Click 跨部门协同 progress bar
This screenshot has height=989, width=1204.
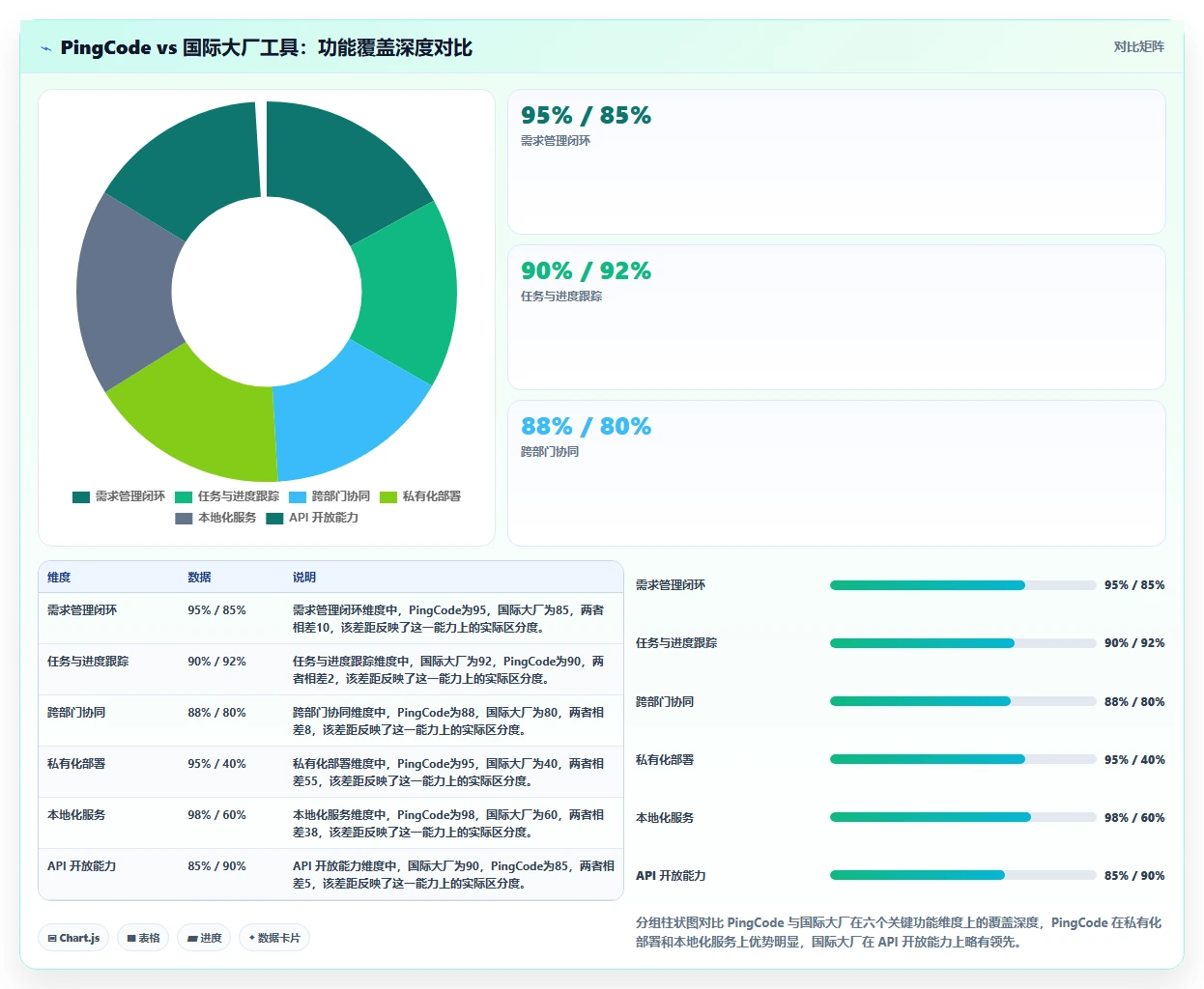963,701
